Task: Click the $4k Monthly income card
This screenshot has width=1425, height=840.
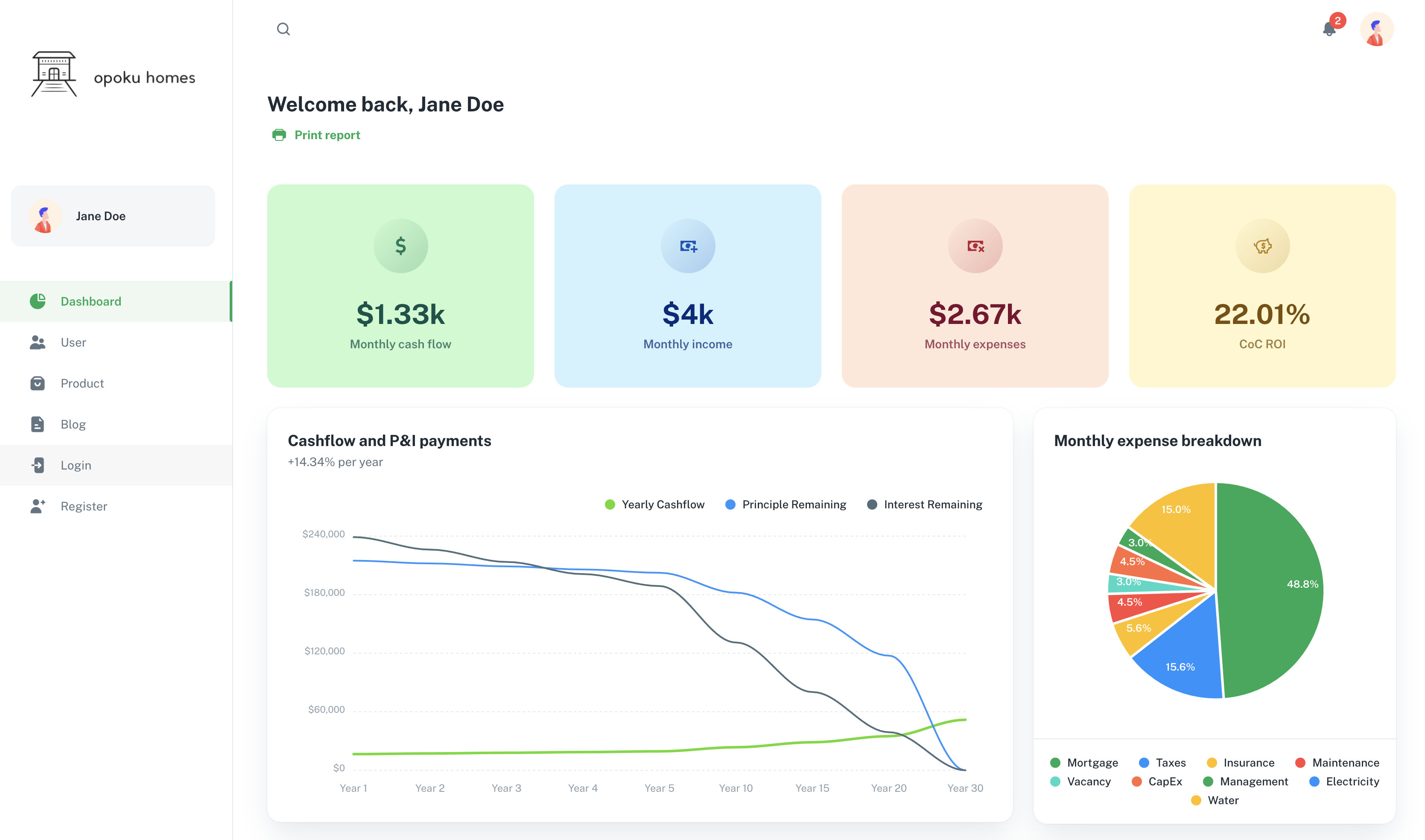Action: click(688, 286)
